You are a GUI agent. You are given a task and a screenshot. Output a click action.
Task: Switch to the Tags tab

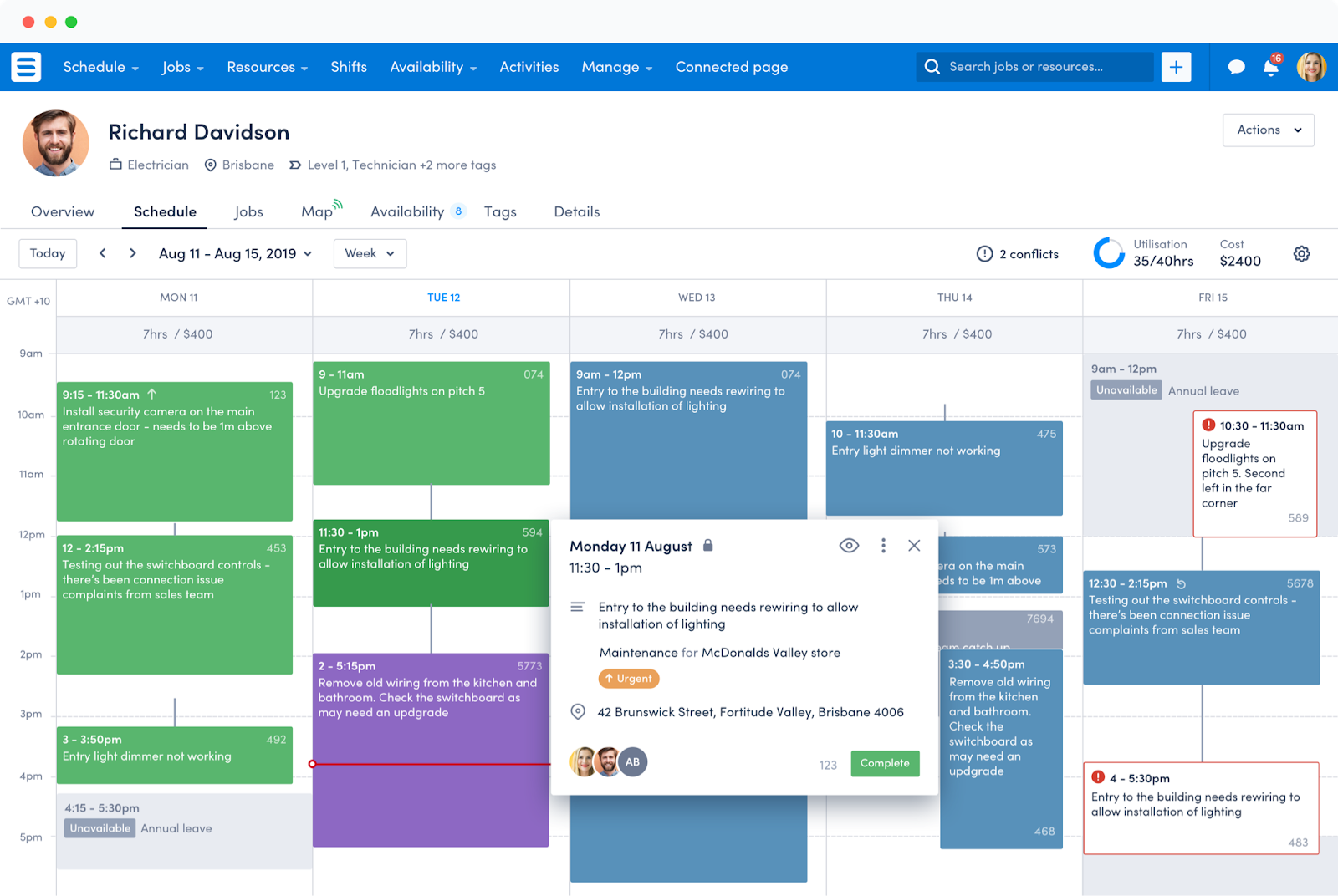500,211
